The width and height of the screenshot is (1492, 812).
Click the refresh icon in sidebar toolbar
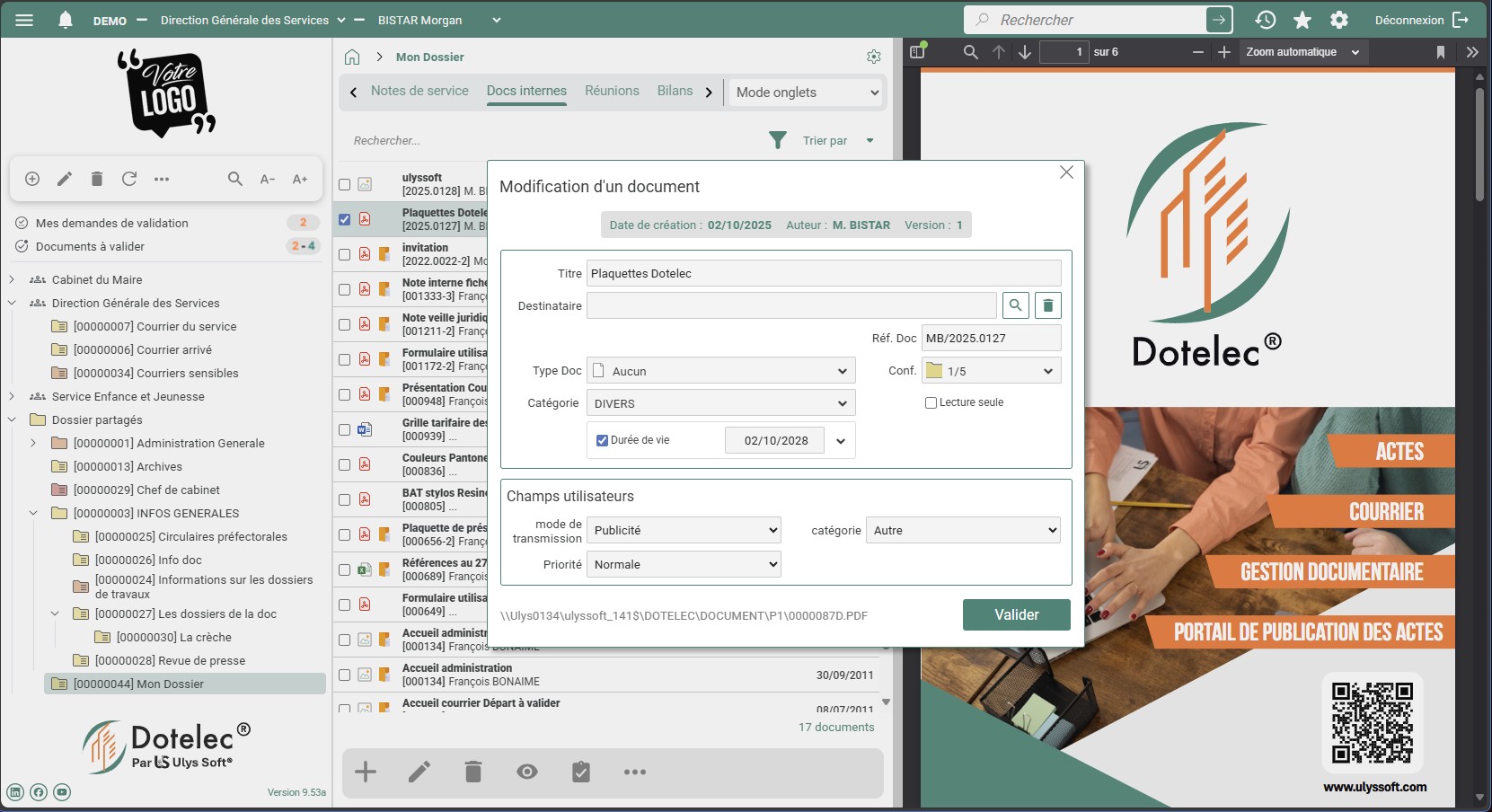pyautogui.click(x=129, y=179)
